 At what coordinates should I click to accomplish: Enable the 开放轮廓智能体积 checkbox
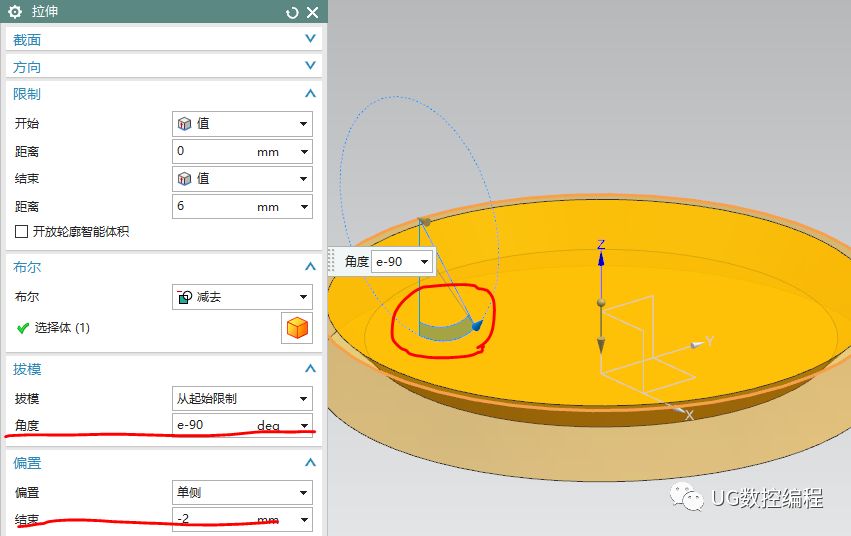click(x=22, y=232)
